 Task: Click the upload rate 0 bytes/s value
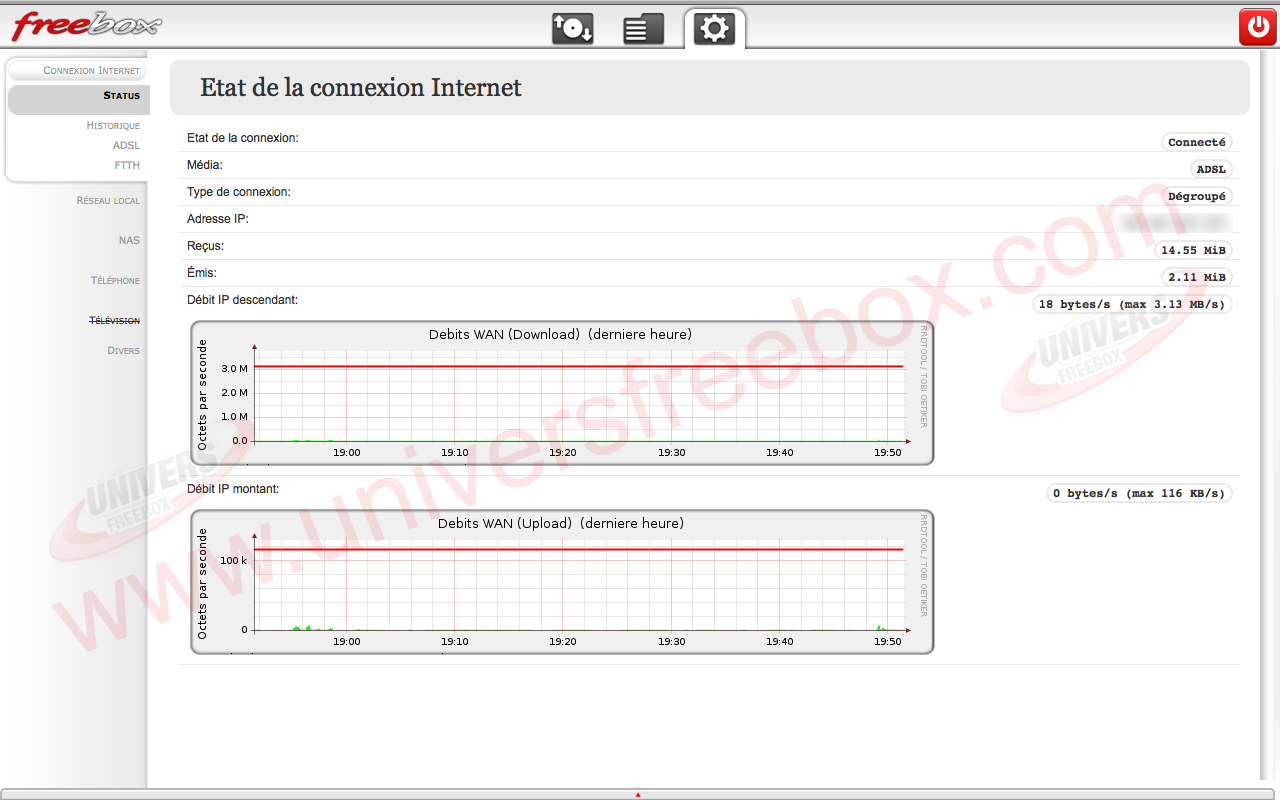(1139, 494)
